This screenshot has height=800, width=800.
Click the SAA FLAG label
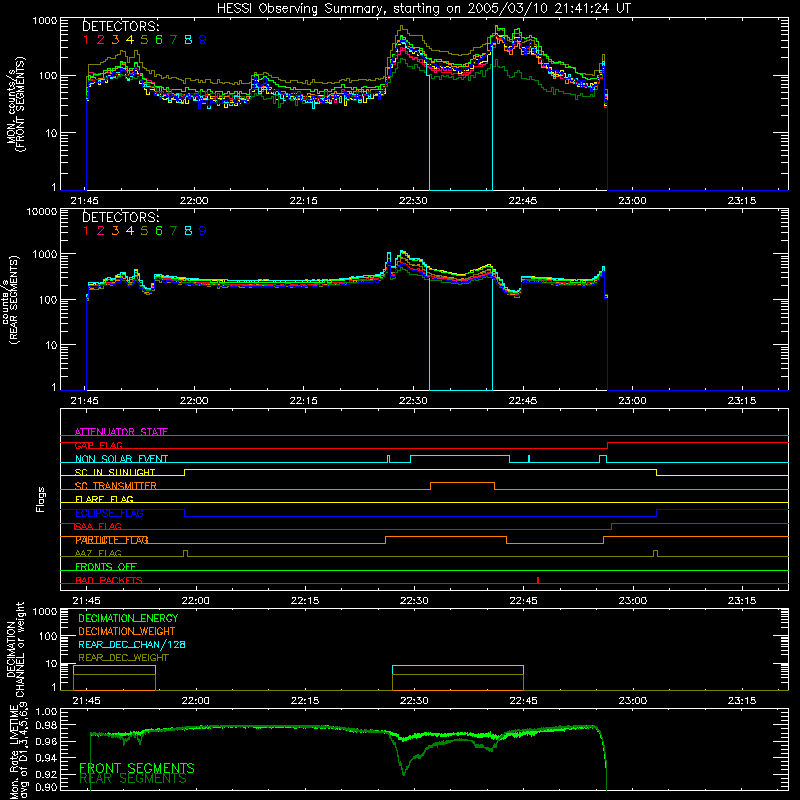pos(98,527)
